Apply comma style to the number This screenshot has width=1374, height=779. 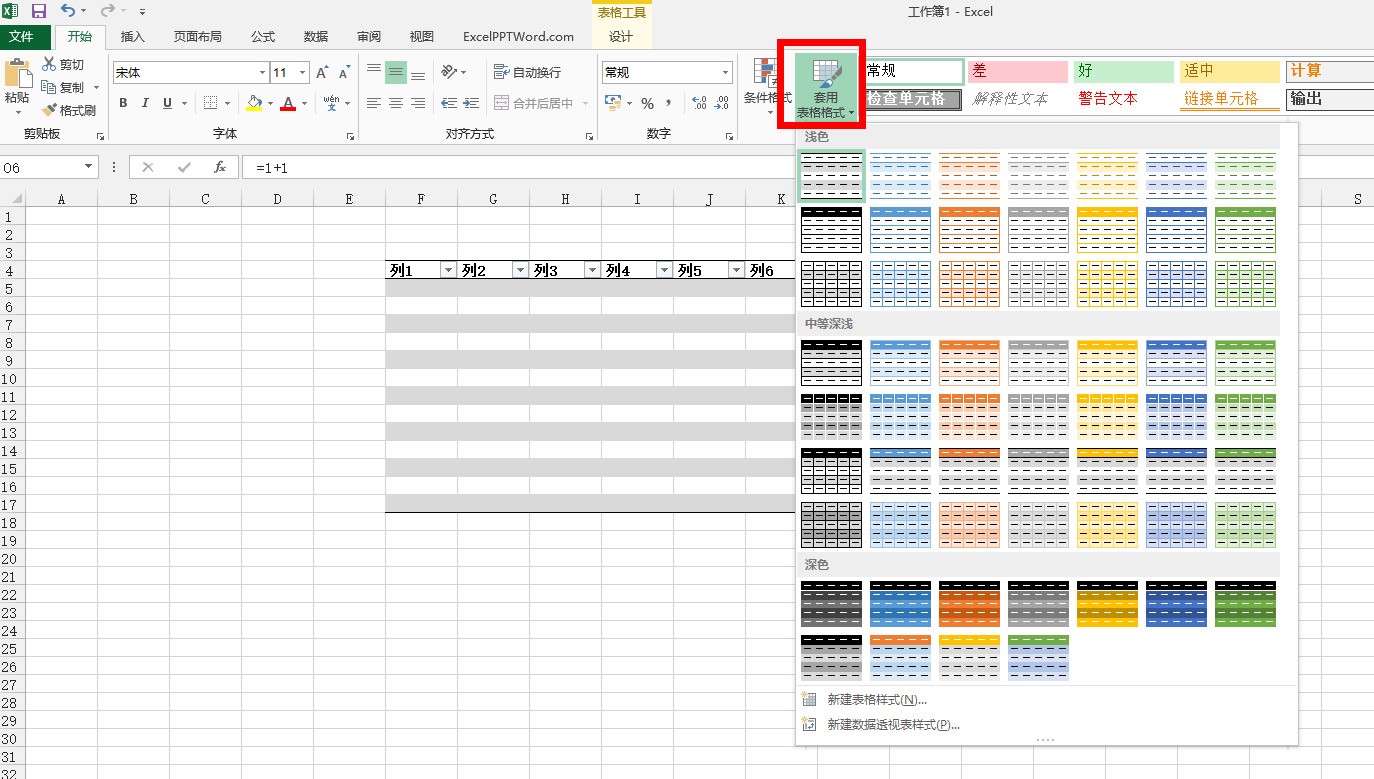pyautogui.click(x=668, y=103)
